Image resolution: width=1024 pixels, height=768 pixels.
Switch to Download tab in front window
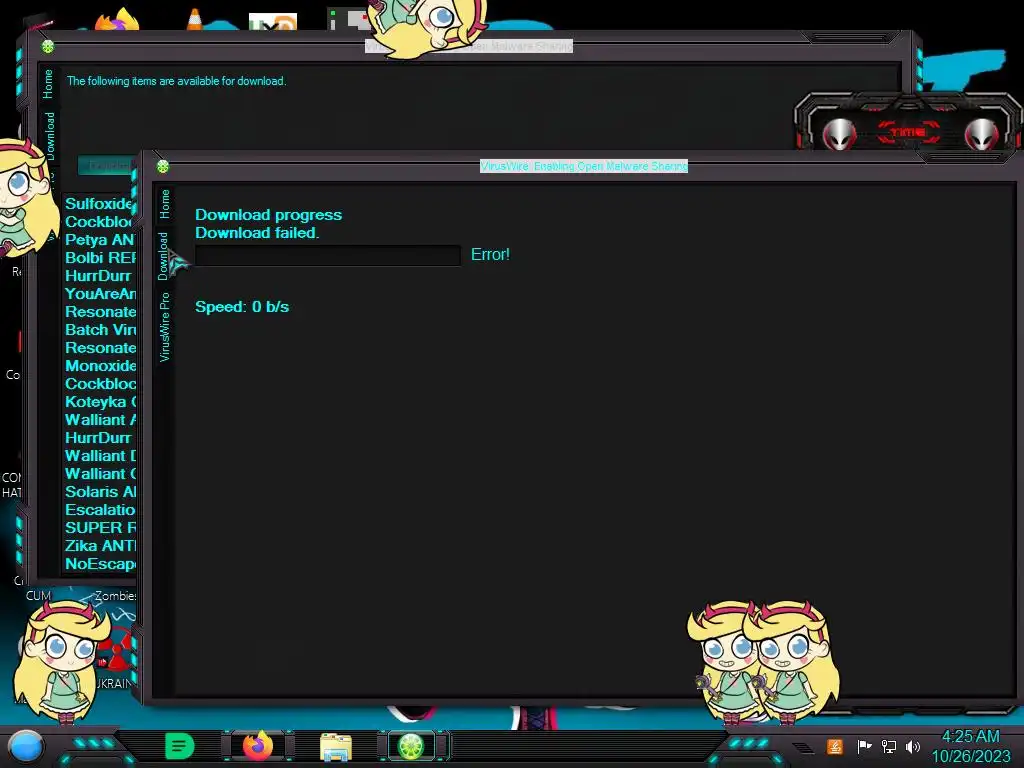tap(163, 256)
